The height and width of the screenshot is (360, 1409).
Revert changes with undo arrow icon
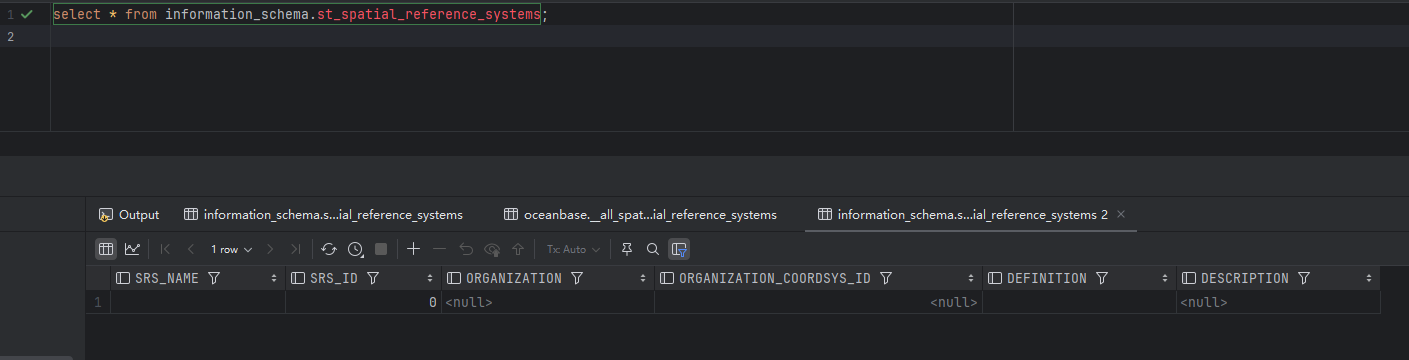click(466, 249)
